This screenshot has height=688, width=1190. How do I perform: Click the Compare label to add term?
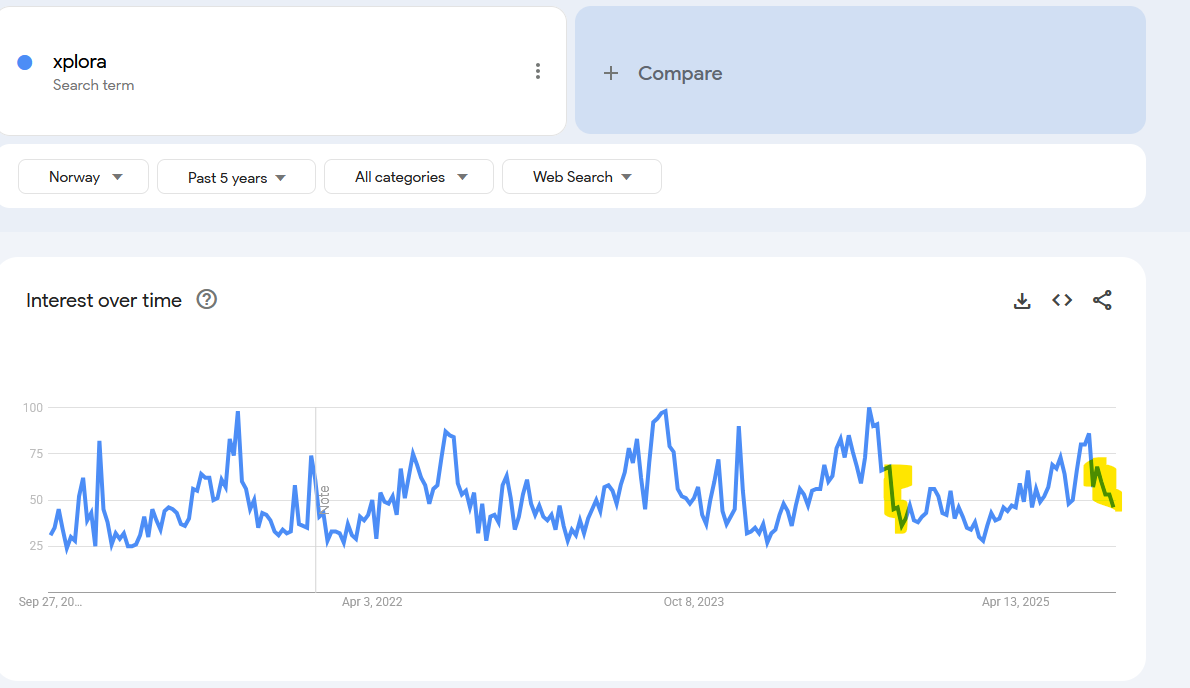(680, 73)
